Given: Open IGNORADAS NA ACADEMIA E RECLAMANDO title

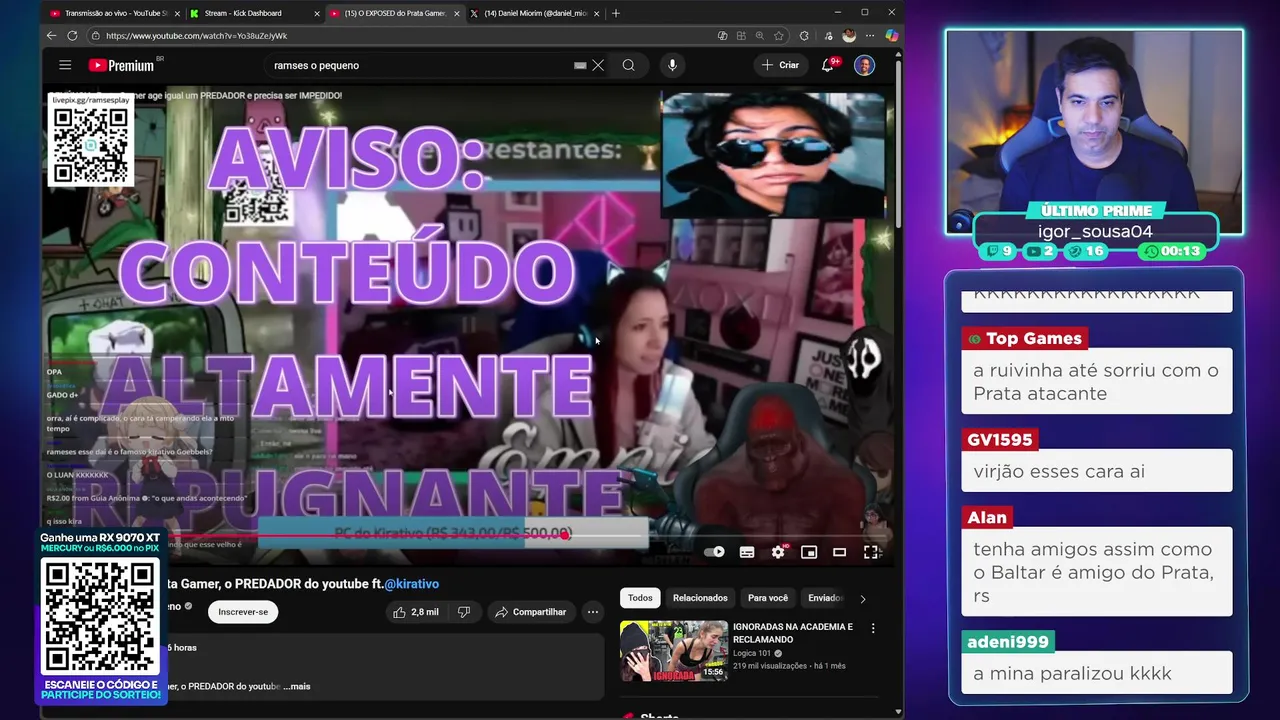Looking at the screenshot, I should (793, 633).
